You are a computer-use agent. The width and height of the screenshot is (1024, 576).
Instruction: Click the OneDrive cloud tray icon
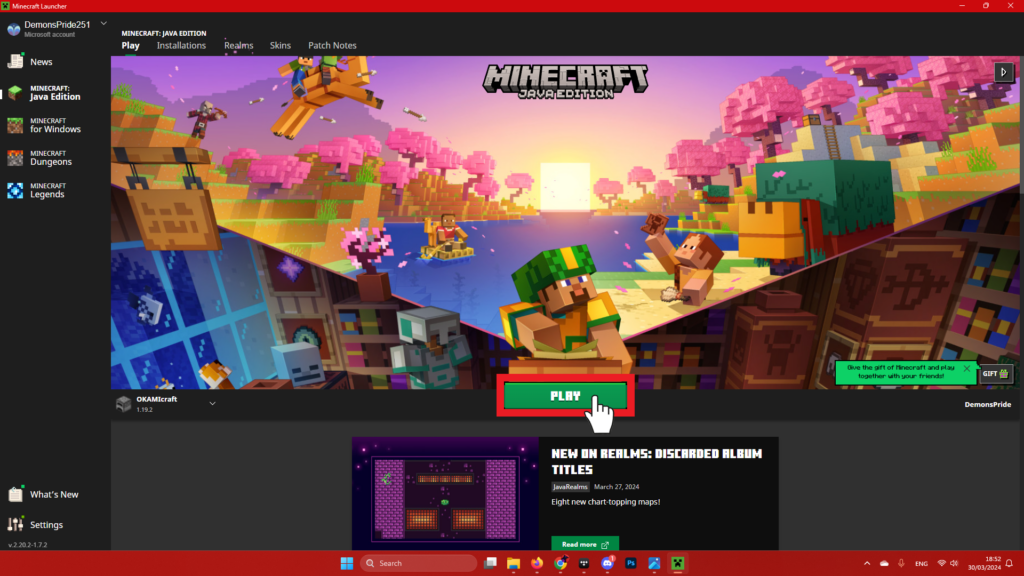click(x=884, y=563)
